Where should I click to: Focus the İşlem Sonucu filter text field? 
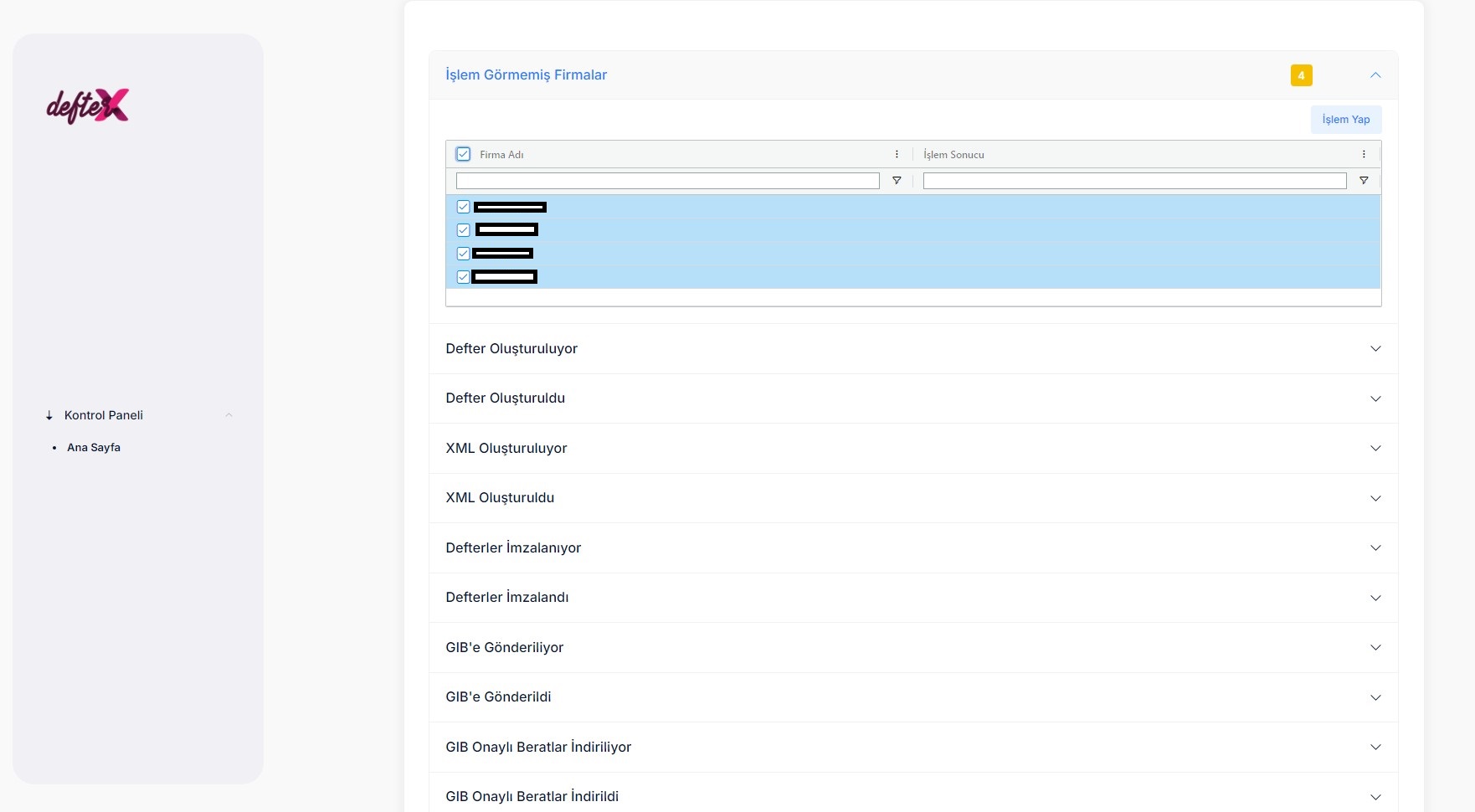[1134, 181]
